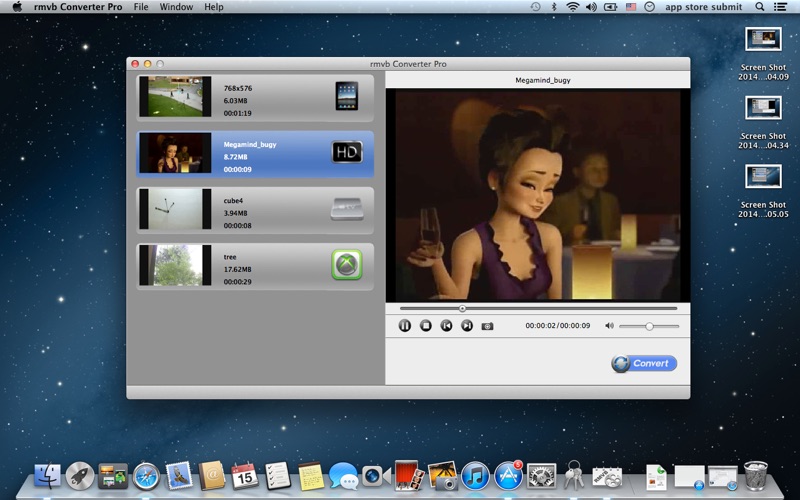Skip to previous video button
This screenshot has width=800, height=500.
(446, 326)
